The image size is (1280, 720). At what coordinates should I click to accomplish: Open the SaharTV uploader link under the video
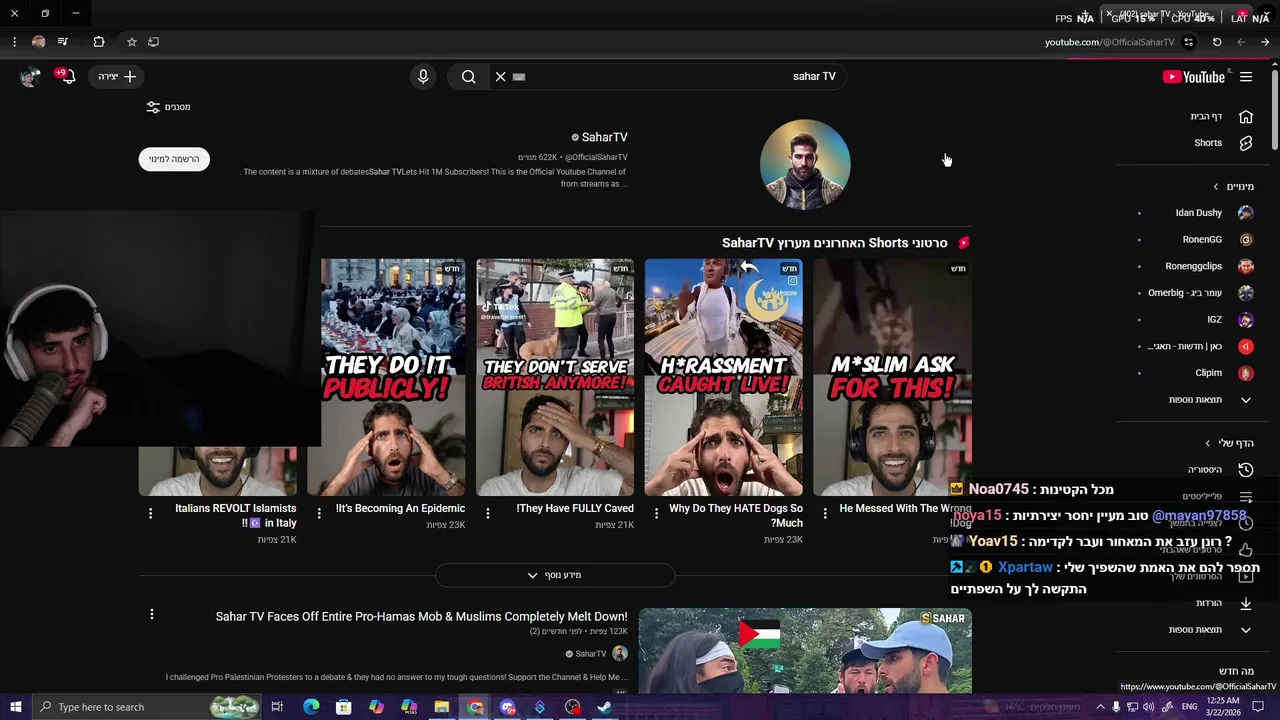click(x=591, y=654)
